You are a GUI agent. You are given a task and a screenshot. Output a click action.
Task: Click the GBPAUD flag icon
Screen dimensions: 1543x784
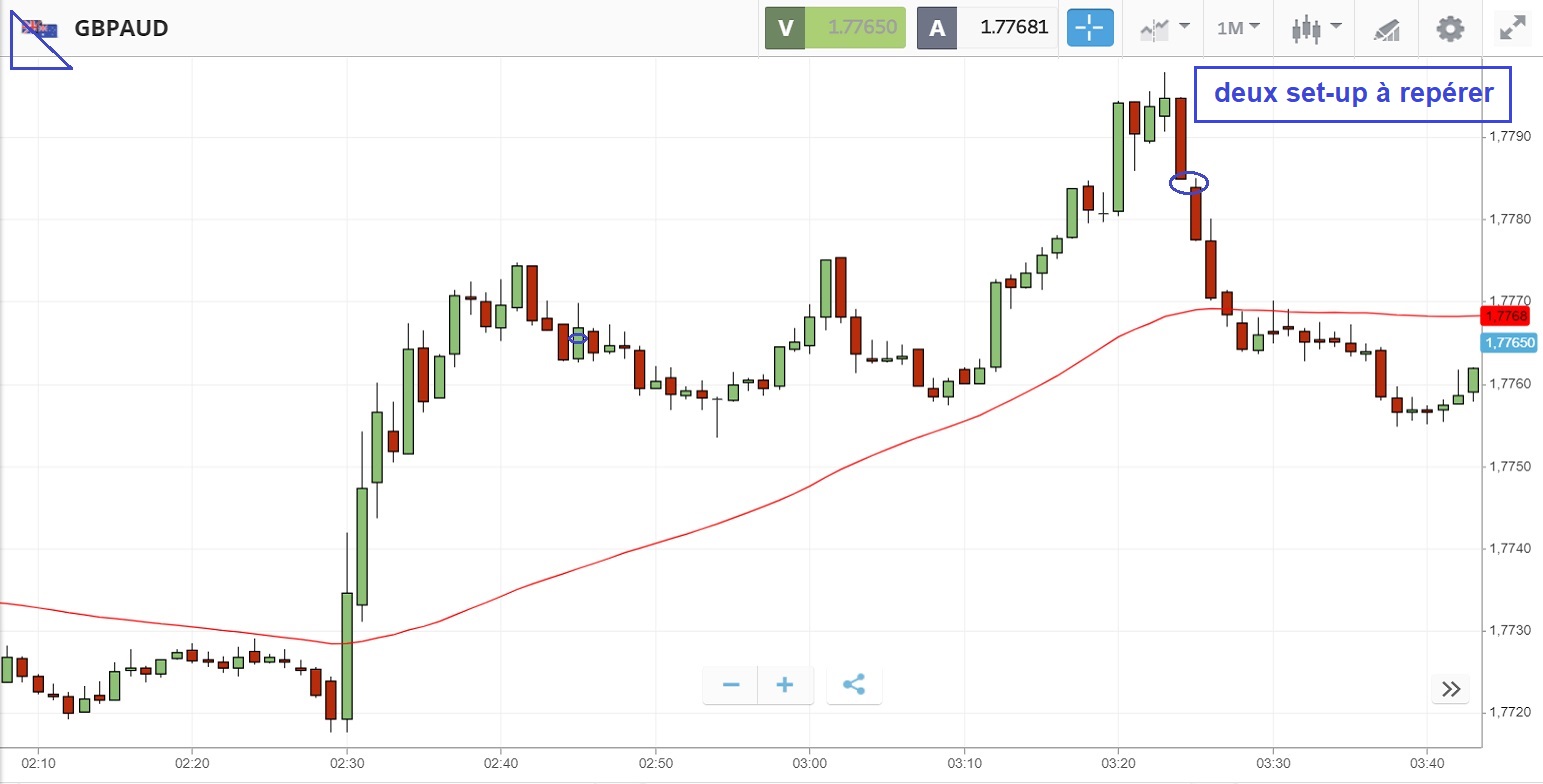point(40,28)
